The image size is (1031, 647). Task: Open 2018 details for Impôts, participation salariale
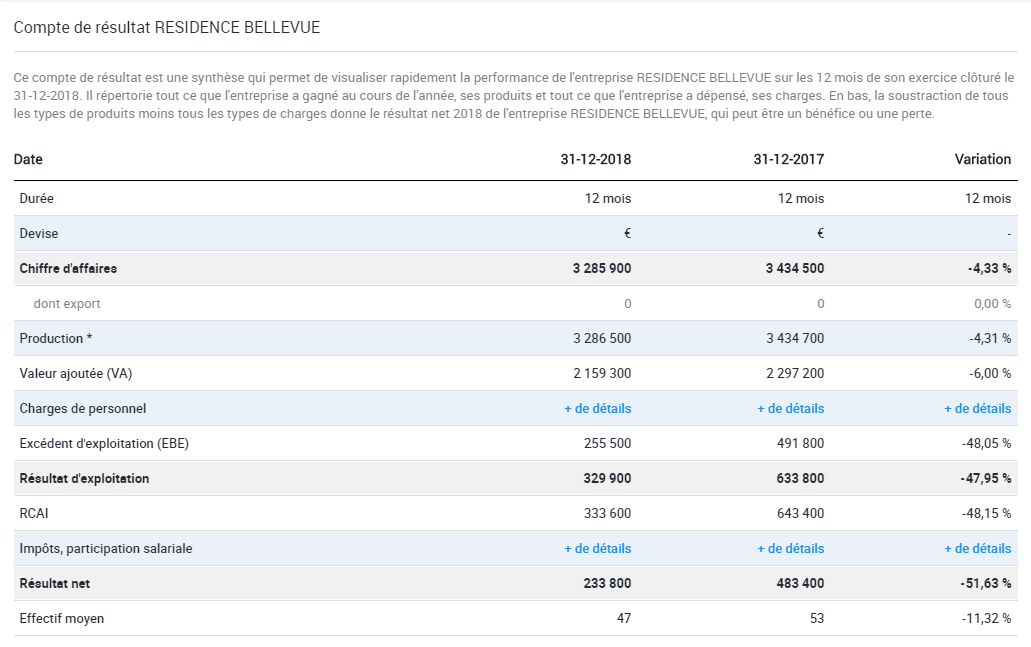click(597, 548)
